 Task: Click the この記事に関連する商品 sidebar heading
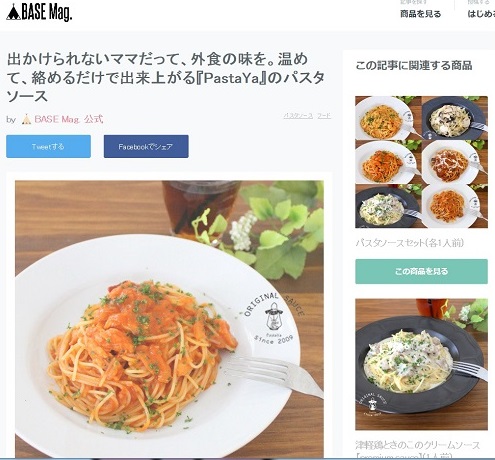pos(414,65)
